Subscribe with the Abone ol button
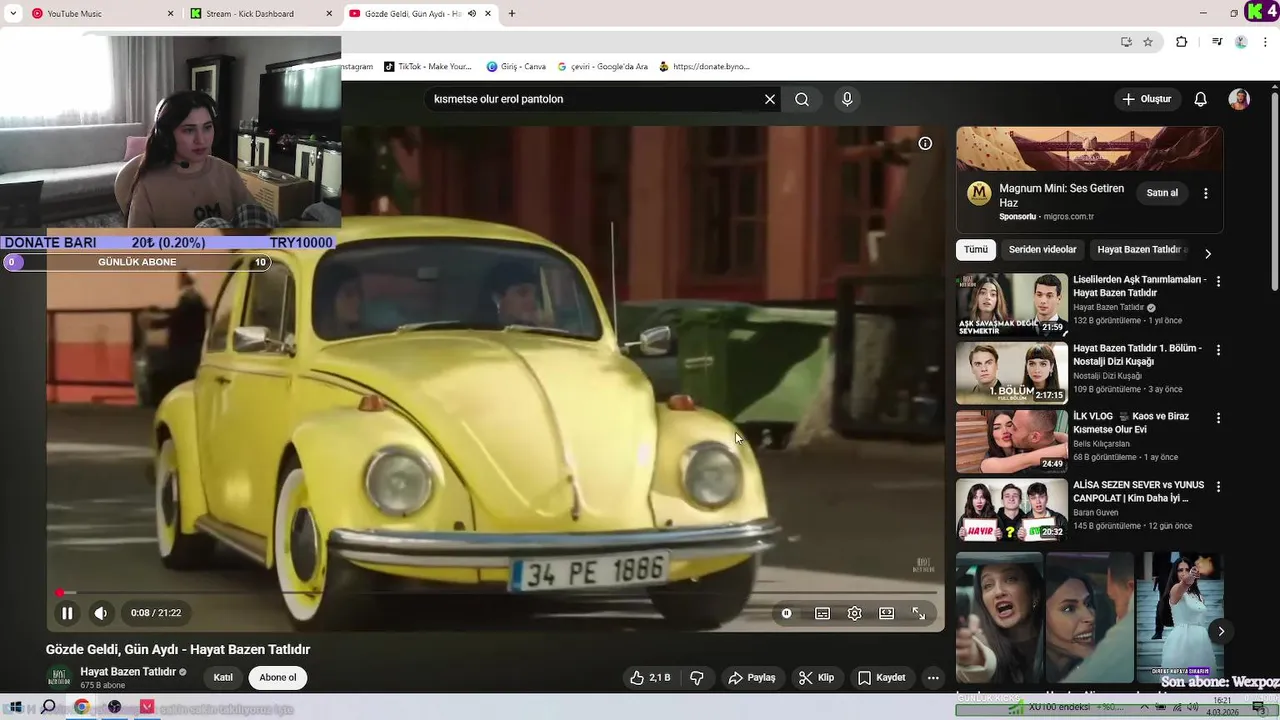 [x=278, y=678]
